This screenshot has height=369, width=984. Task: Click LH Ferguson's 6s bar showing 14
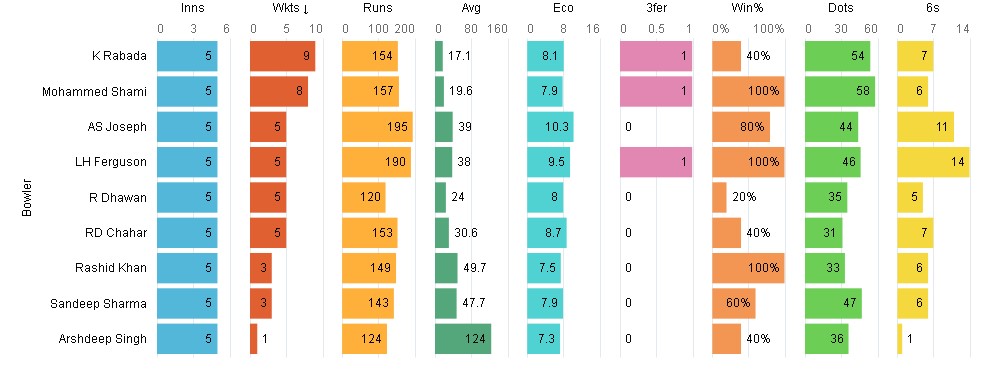[933, 162]
